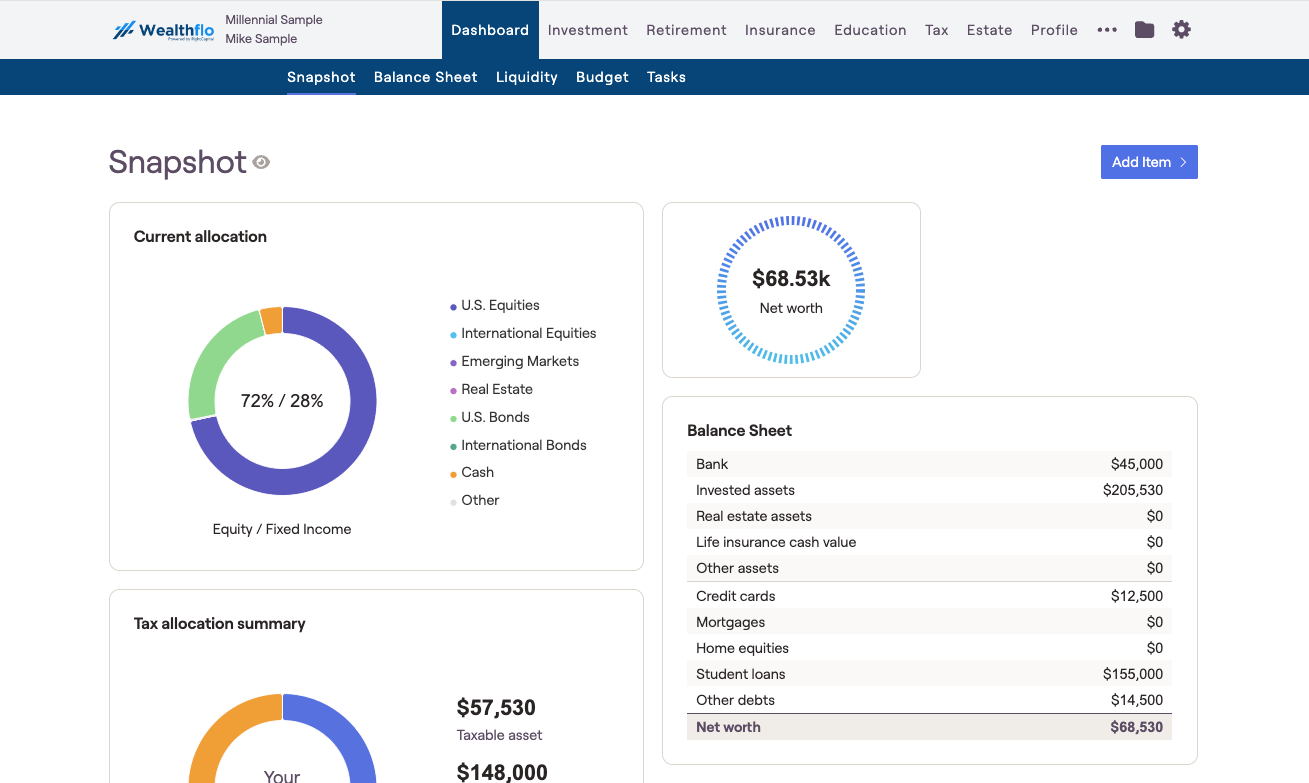Image resolution: width=1309 pixels, height=783 pixels.
Task: Click the International Bonds legend item
Action: [x=518, y=446]
